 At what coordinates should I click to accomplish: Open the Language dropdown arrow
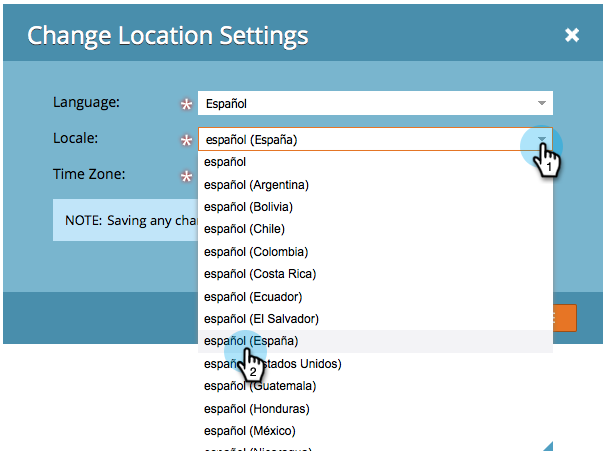[x=541, y=103]
